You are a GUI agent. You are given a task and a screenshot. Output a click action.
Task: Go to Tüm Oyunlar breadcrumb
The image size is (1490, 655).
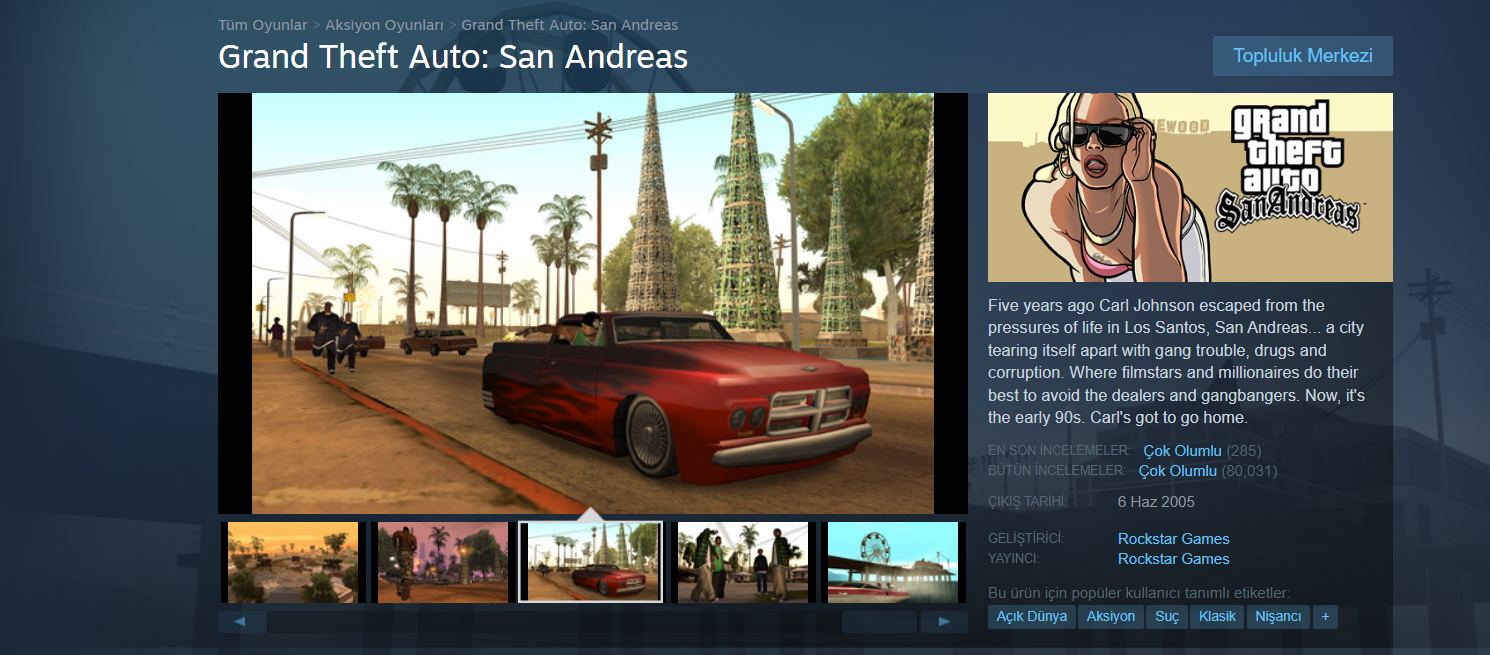(263, 25)
